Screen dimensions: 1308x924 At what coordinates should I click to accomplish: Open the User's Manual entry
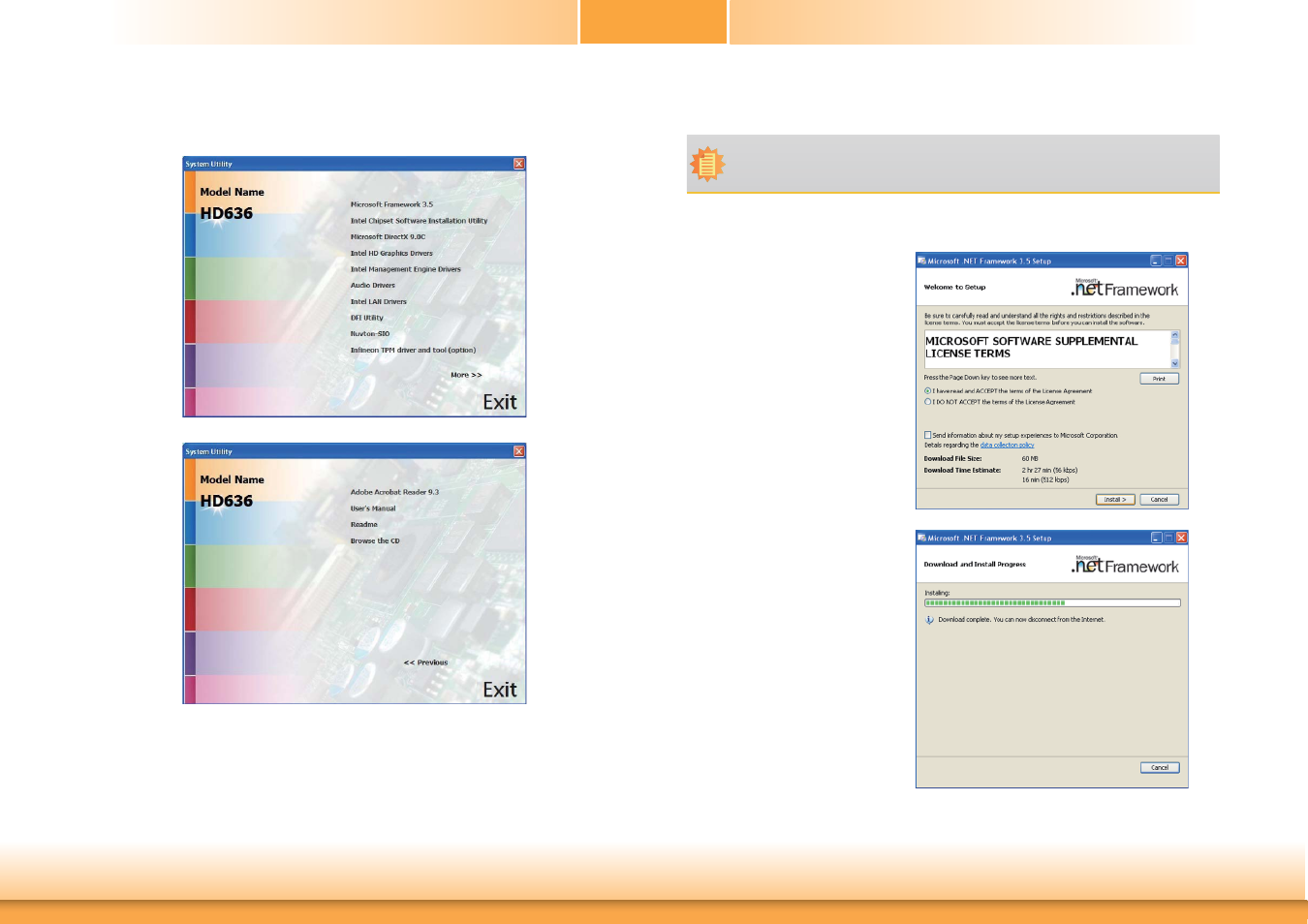(373, 508)
